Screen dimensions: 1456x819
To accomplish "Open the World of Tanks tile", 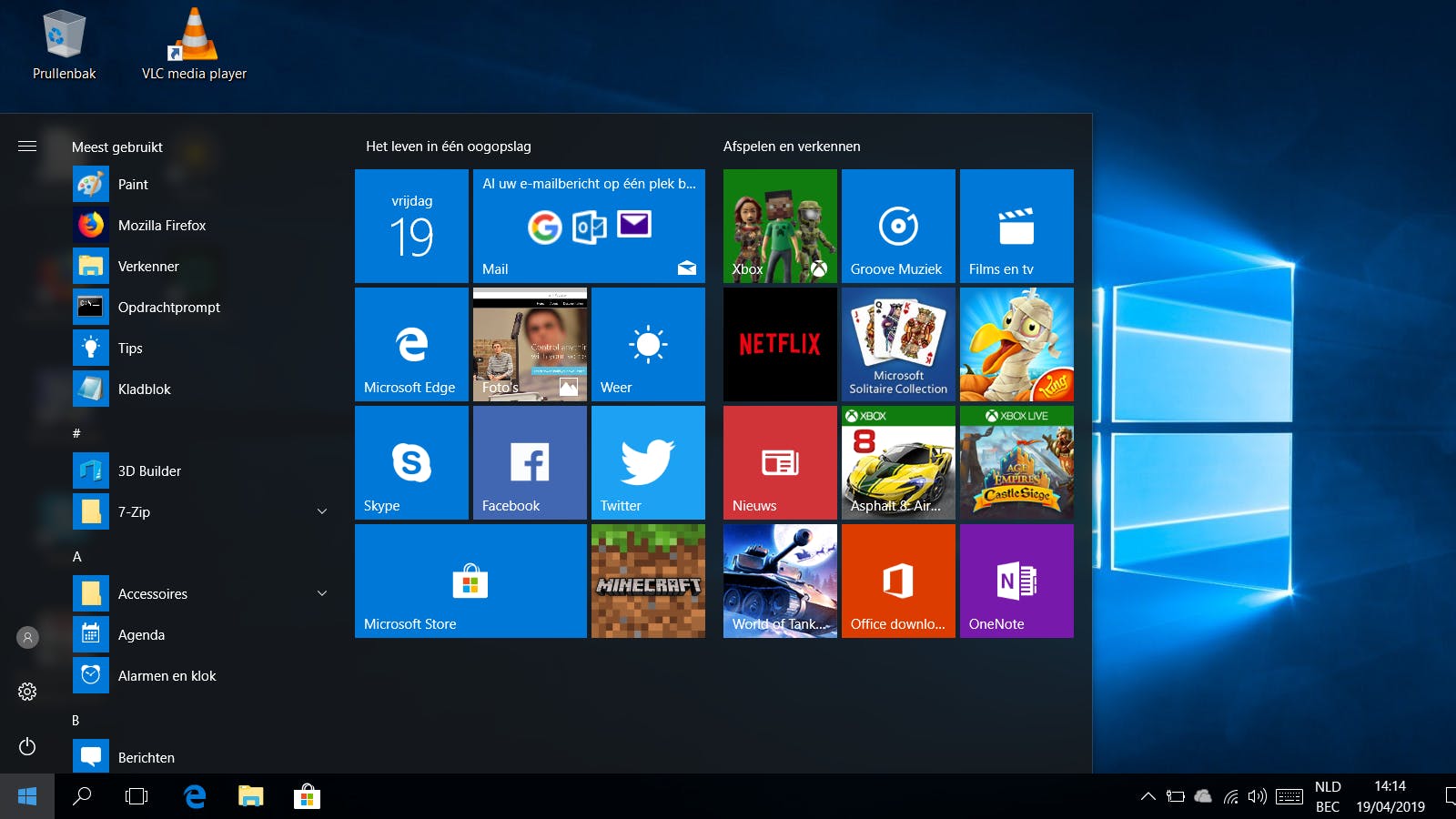I will tap(780, 581).
